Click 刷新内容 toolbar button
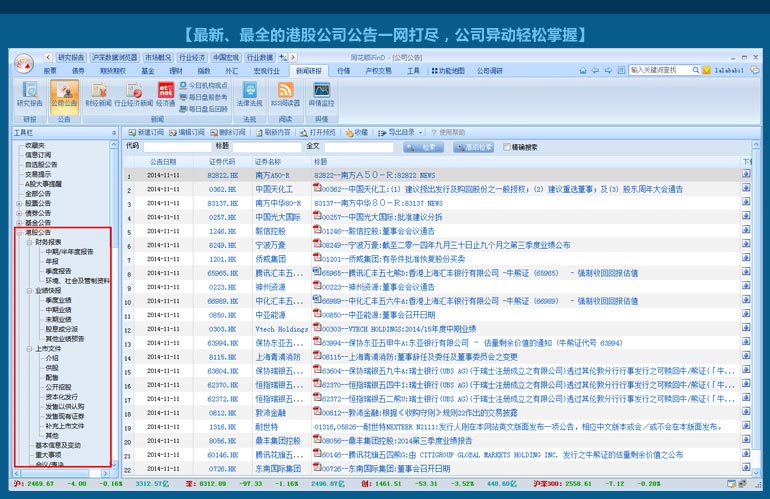770x499 pixels. [273, 133]
